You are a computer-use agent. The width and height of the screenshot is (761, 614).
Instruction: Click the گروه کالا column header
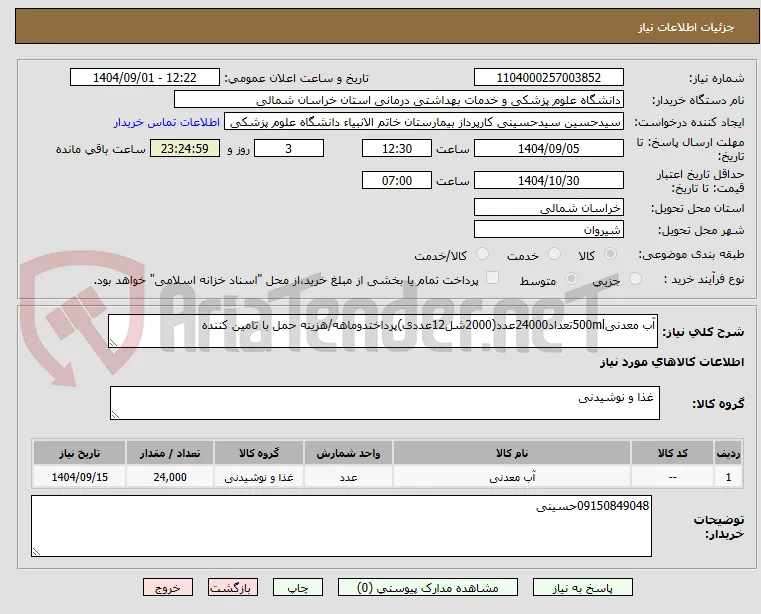(x=259, y=453)
